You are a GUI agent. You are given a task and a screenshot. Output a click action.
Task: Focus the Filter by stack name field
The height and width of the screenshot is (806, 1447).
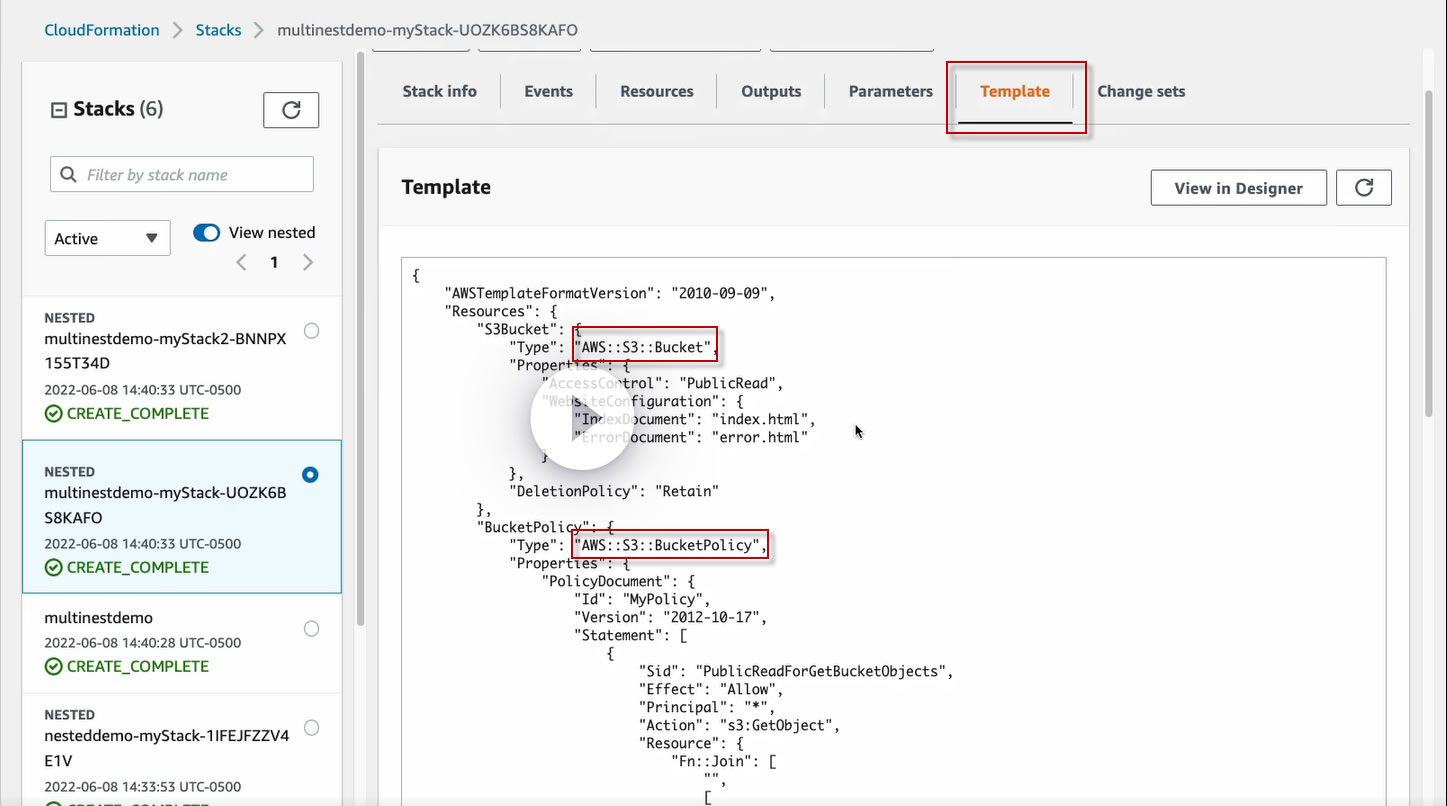click(182, 174)
